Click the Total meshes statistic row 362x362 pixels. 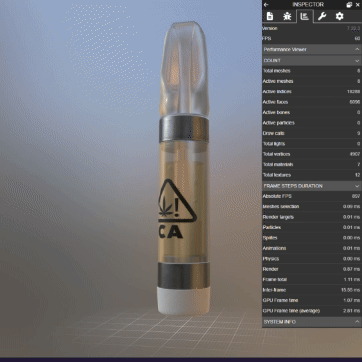click(x=312, y=71)
